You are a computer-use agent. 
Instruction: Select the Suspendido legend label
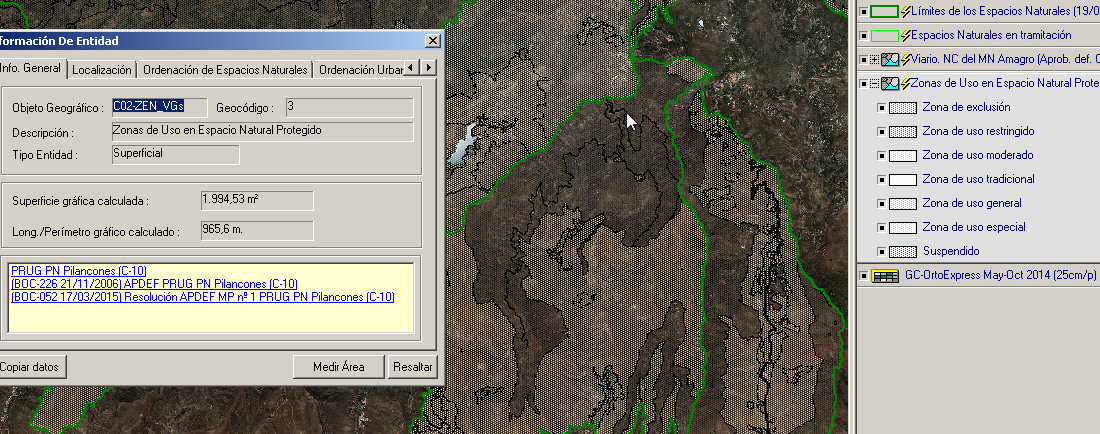[951, 251]
